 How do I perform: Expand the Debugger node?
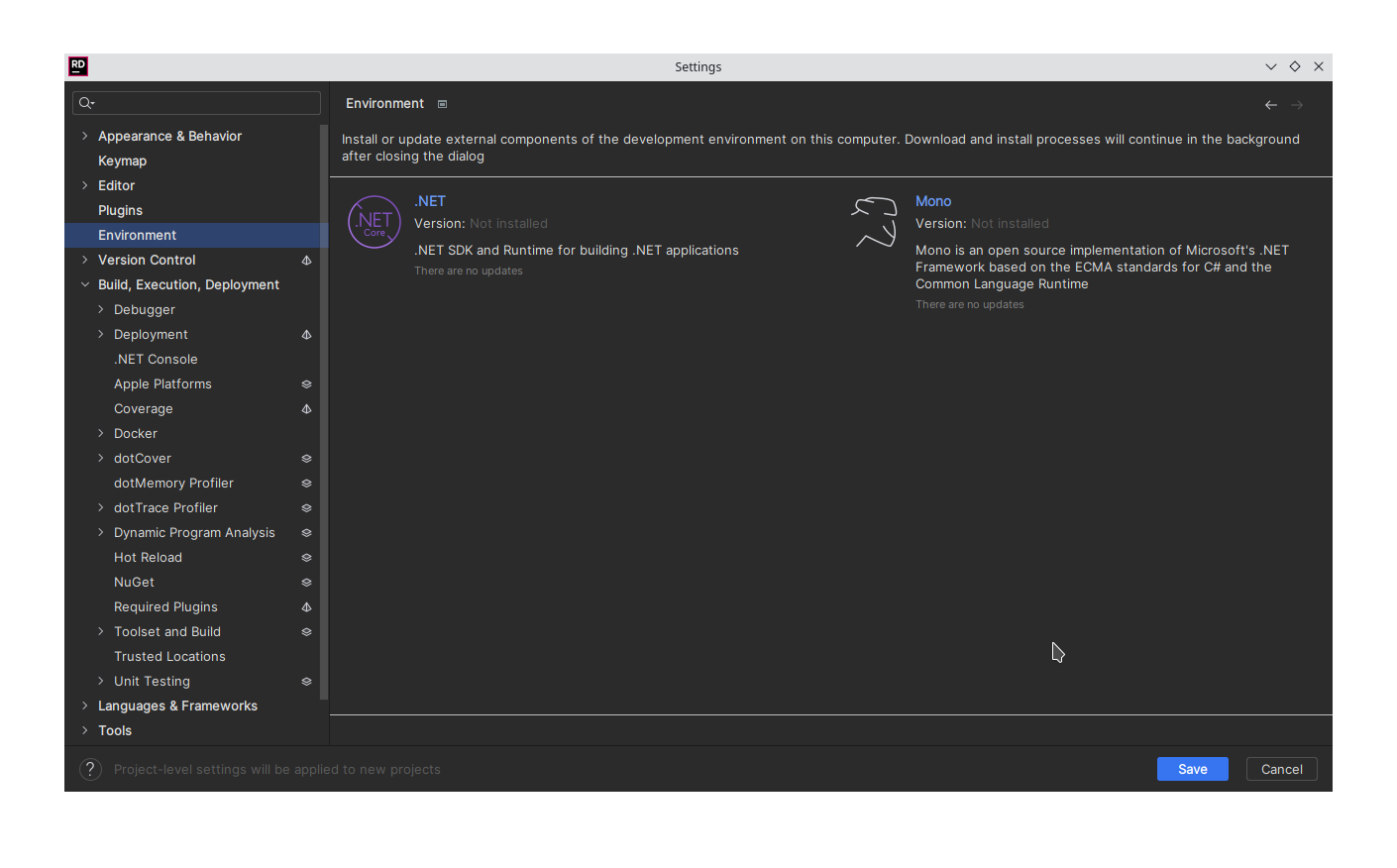[101, 309]
